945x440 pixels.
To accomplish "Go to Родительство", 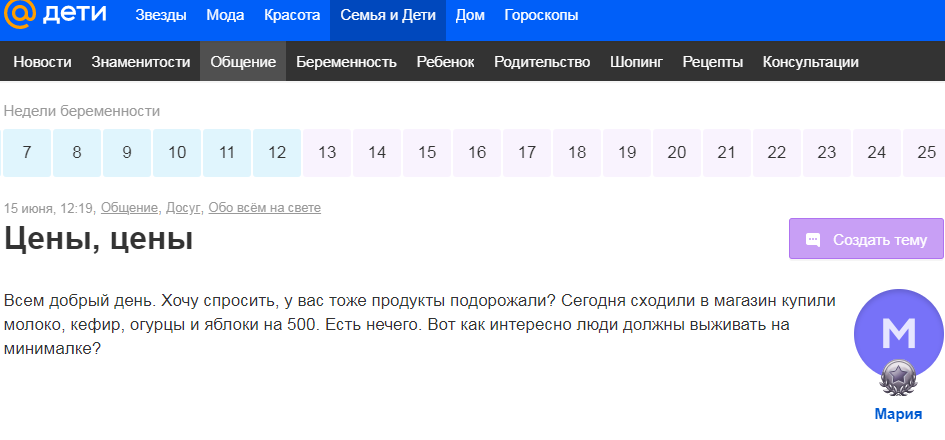I will pyautogui.click(x=542, y=62).
